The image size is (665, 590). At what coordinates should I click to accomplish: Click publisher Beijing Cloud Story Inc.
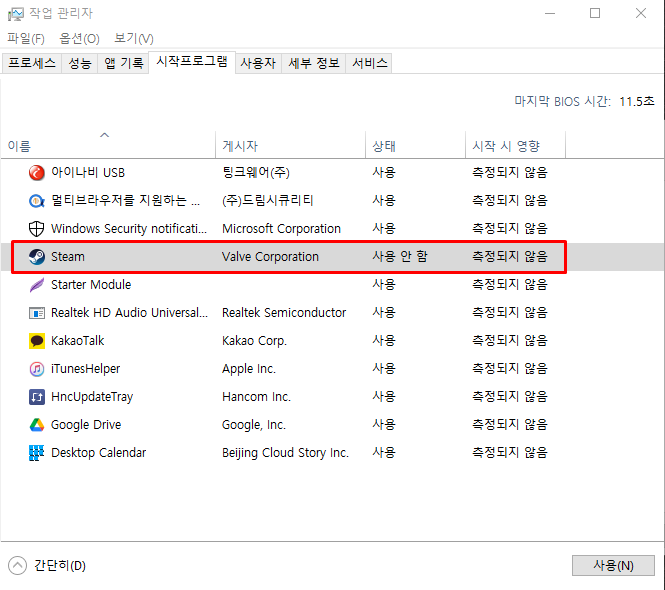point(285,453)
